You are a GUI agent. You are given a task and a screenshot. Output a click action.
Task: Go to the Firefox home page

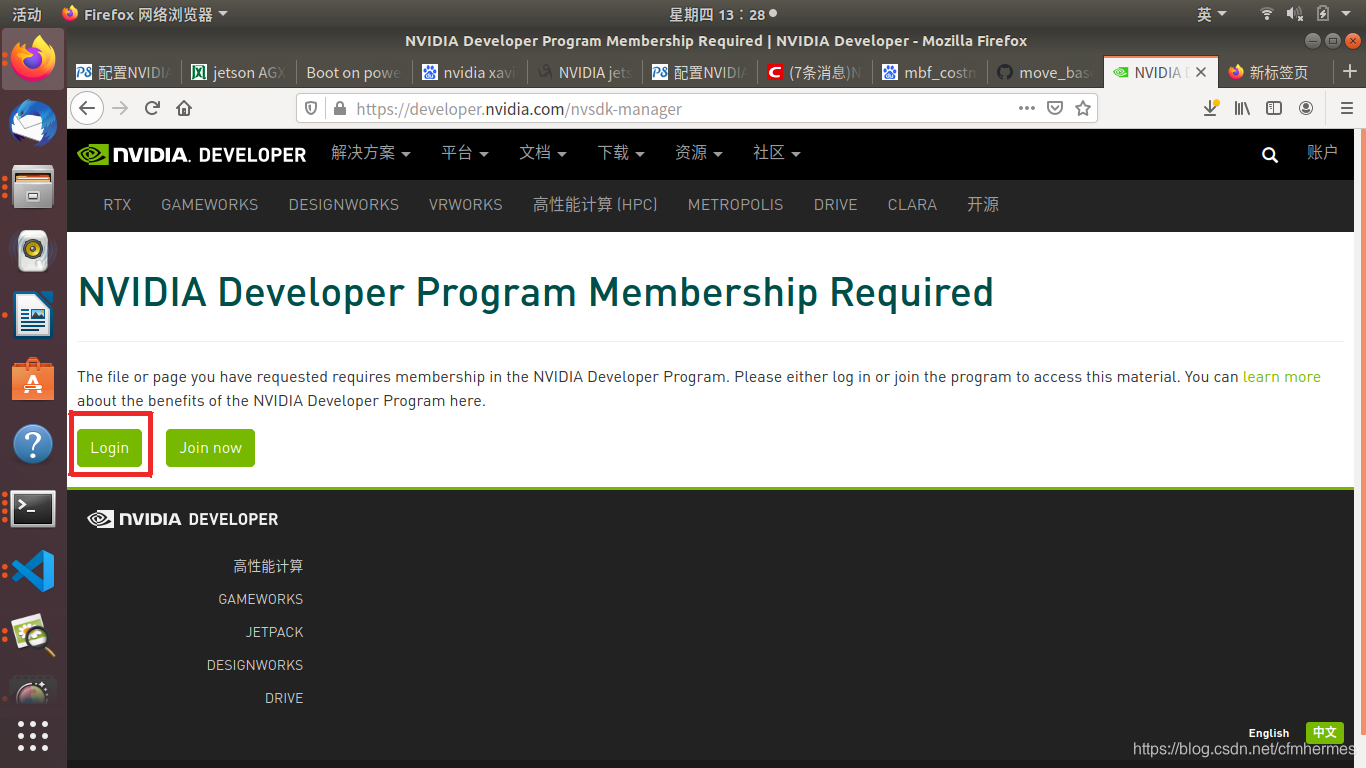pos(184,108)
